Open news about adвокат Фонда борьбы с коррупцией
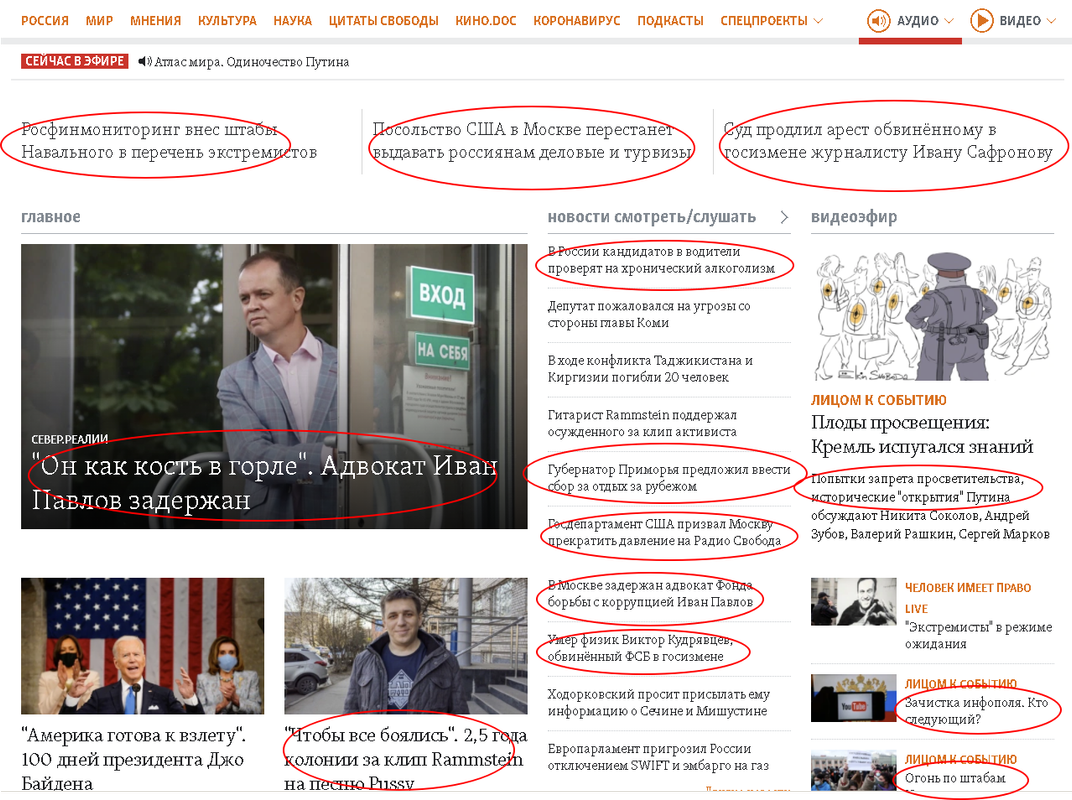The height and width of the screenshot is (800, 1072). [x=650, y=594]
